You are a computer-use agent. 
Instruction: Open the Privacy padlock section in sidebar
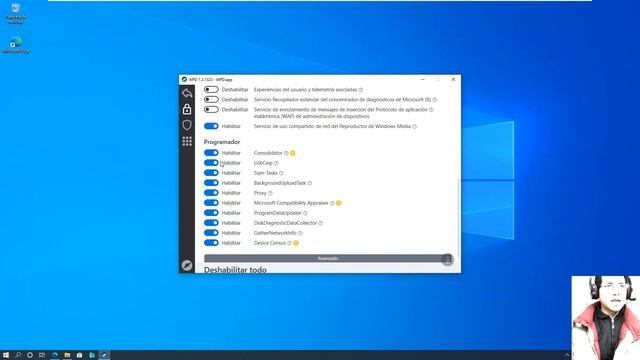(187, 109)
